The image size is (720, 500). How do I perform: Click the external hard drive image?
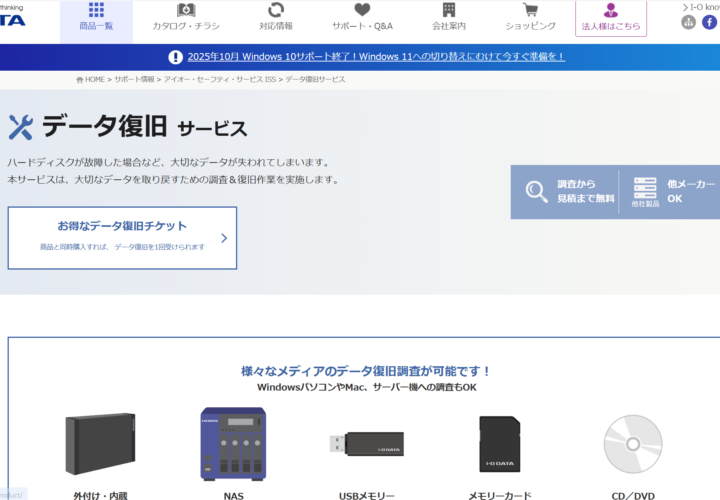[100, 443]
